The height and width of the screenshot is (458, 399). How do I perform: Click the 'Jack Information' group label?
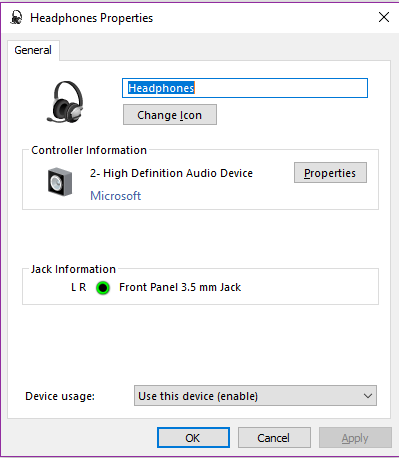click(73, 269)
